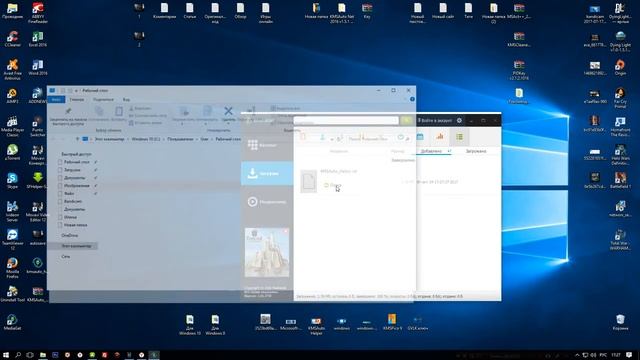This screenshot has width=640, height=360.
Task: Click the Windows Start button
Action: 6,355
